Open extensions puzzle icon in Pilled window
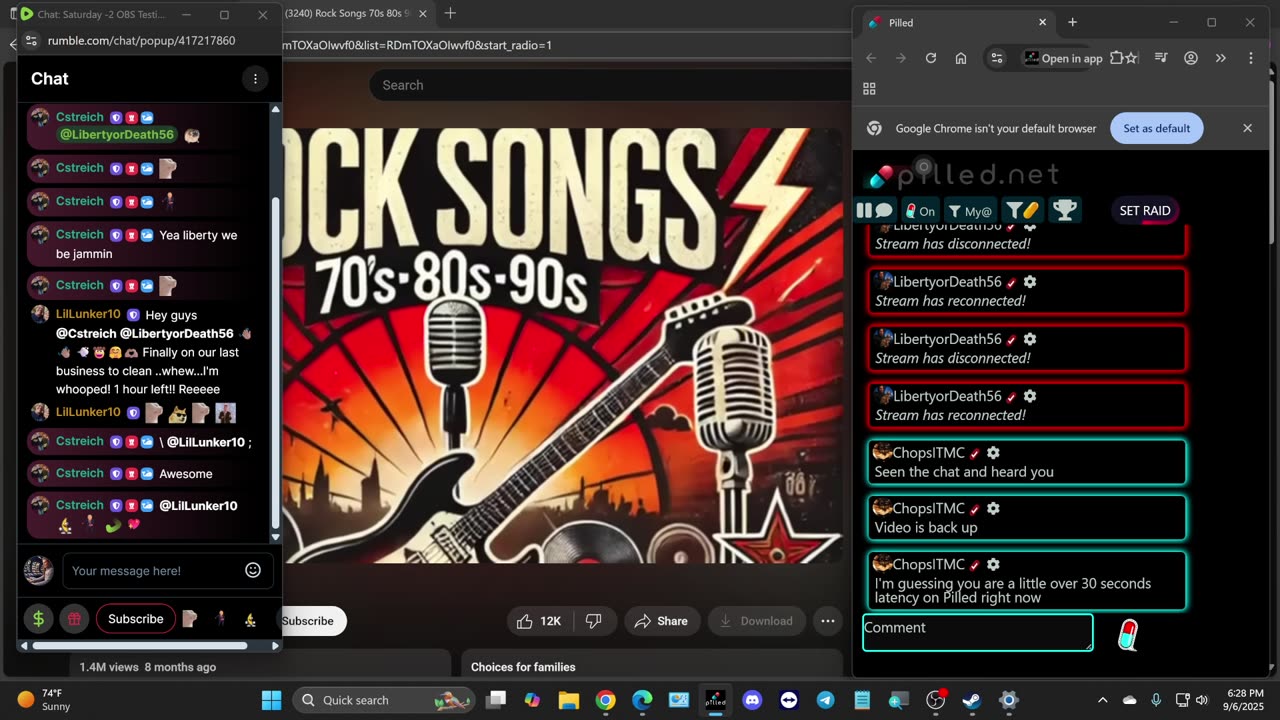The width and height of the screenshot is (1280, 720). pyautogui.click(x=1116, y=58)
